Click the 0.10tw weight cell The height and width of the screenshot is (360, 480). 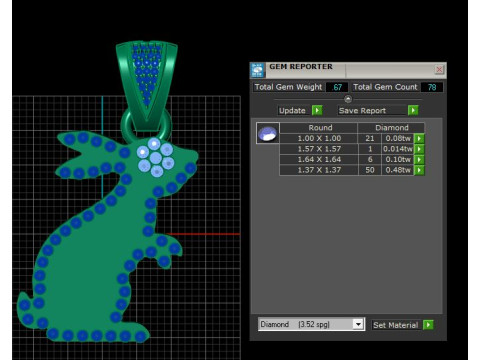398,160
